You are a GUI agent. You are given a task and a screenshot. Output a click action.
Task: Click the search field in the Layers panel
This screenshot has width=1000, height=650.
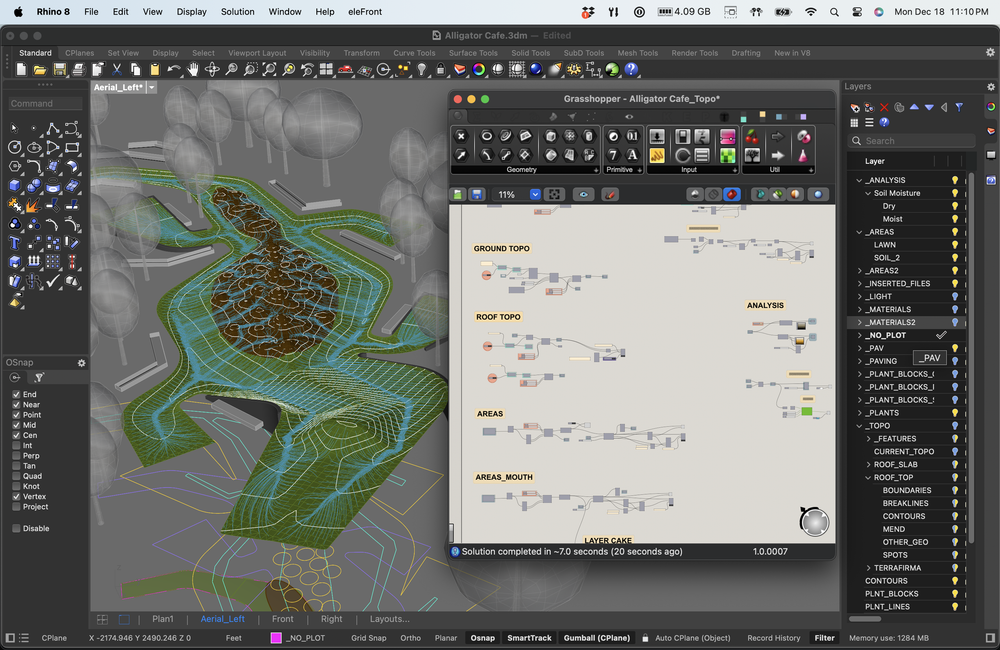coord(911,140)
